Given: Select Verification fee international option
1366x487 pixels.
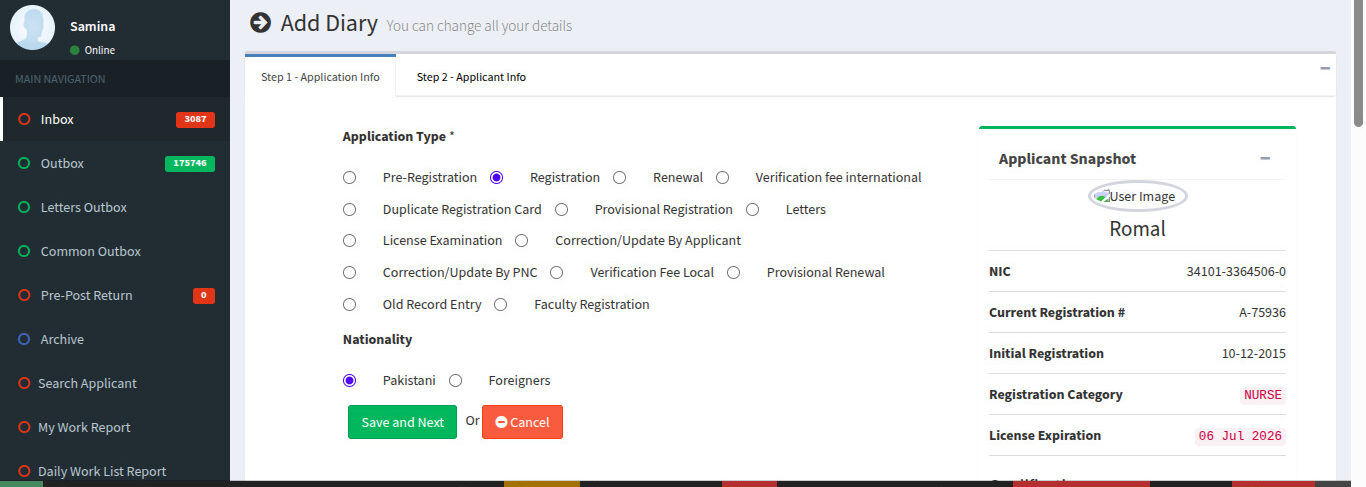Looking at the screenshot, I should (722, 177).
